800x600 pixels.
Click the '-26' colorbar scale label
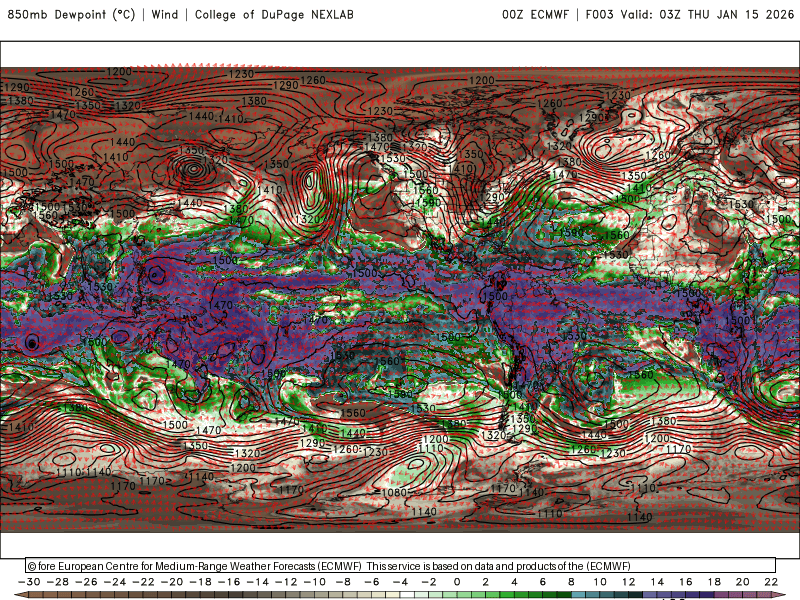(x=86, y=582)
